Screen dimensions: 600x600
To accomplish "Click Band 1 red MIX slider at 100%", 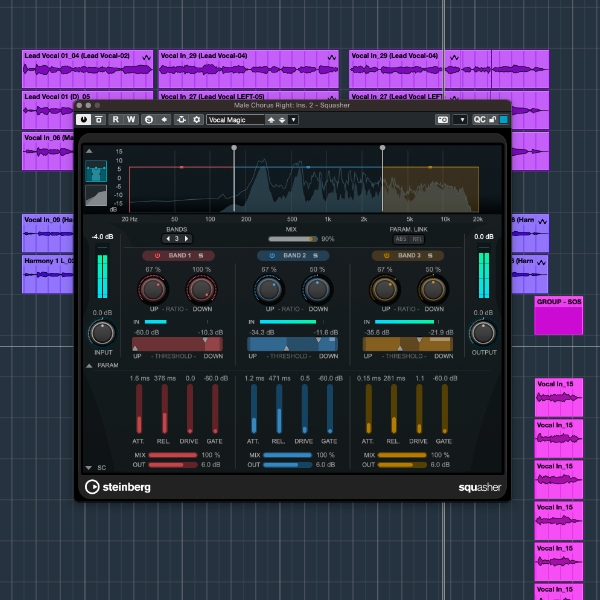I will (x=173, y=455).
